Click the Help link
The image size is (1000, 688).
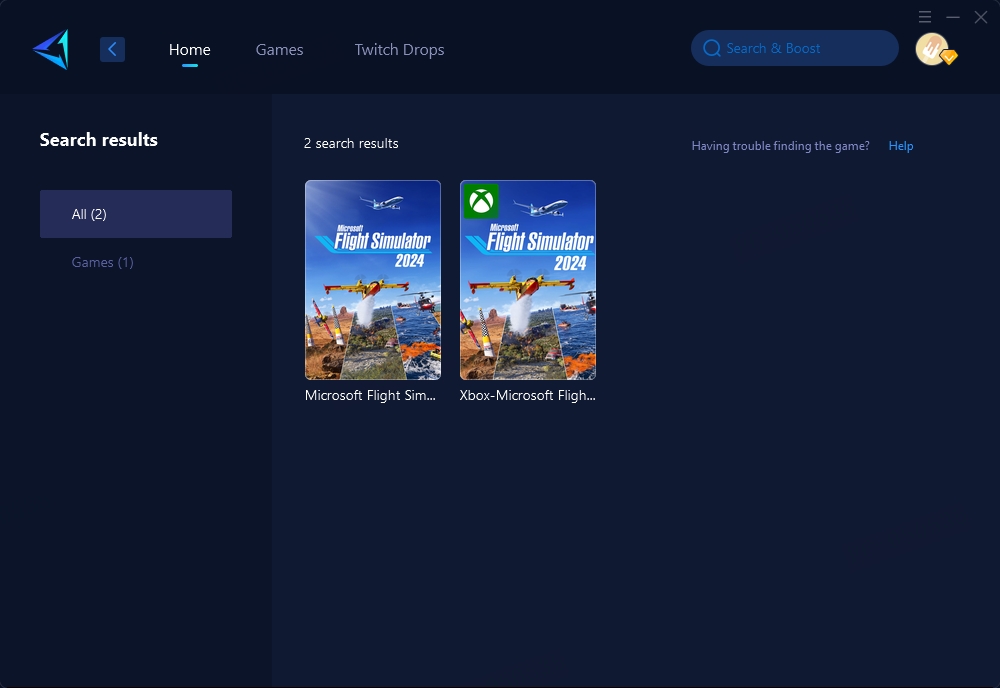901,146
